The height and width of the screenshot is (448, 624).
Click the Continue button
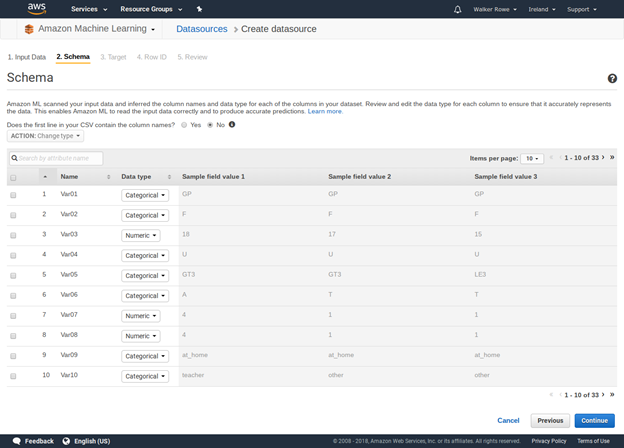[595, 421]
